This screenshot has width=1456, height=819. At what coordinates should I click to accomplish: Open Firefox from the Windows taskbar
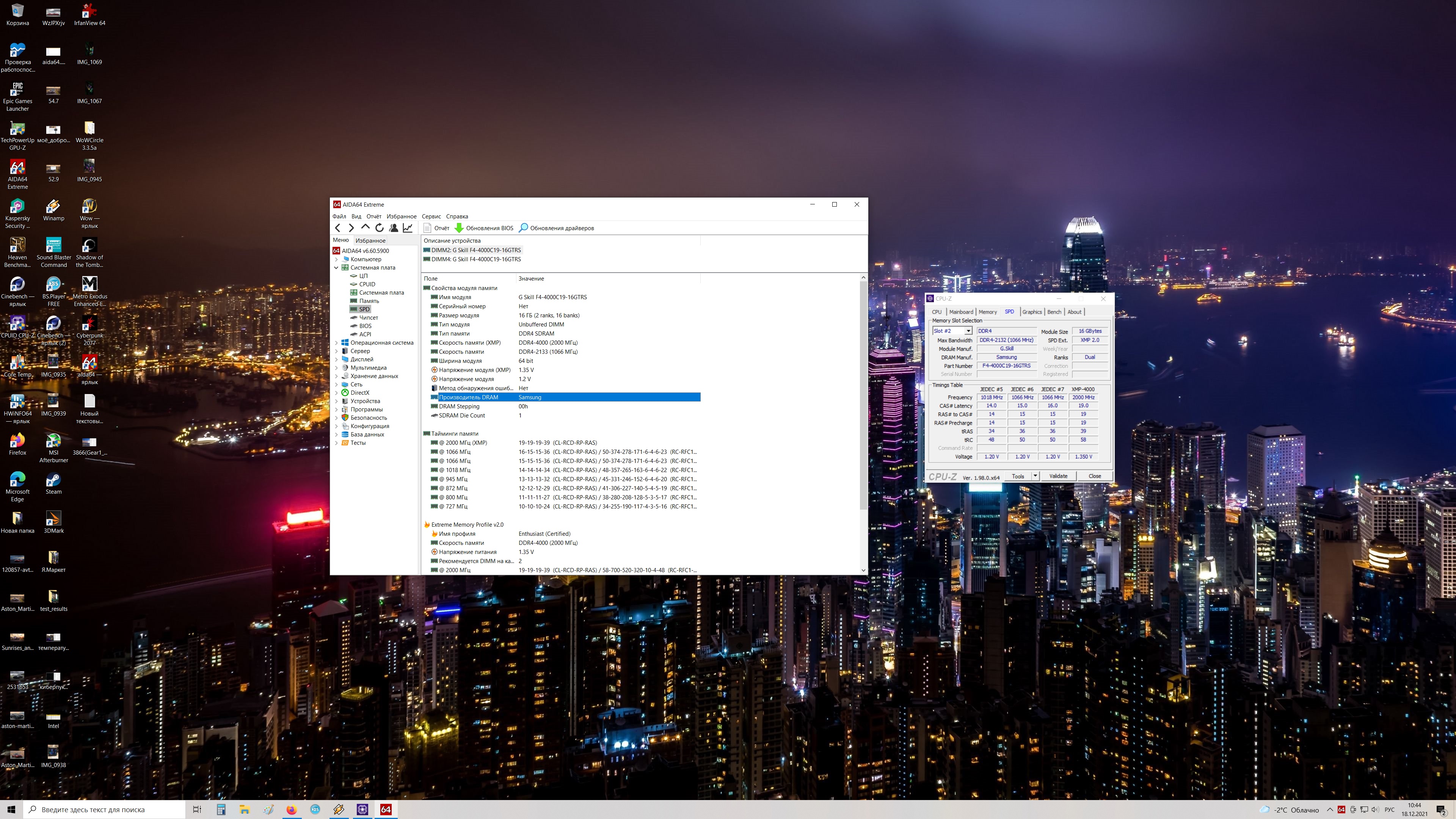(x=291, y=810)
